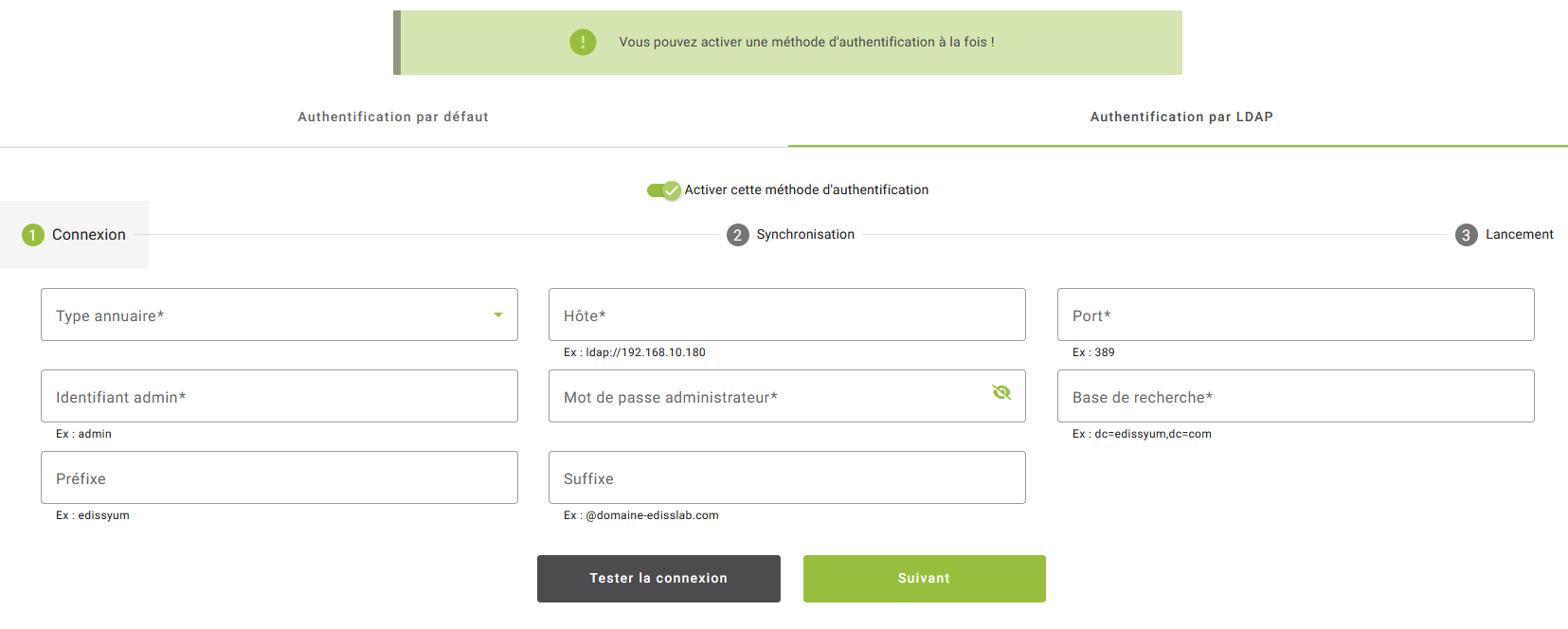
Task: Toggle password visibility eye icon
Action: pos(1001,392)
